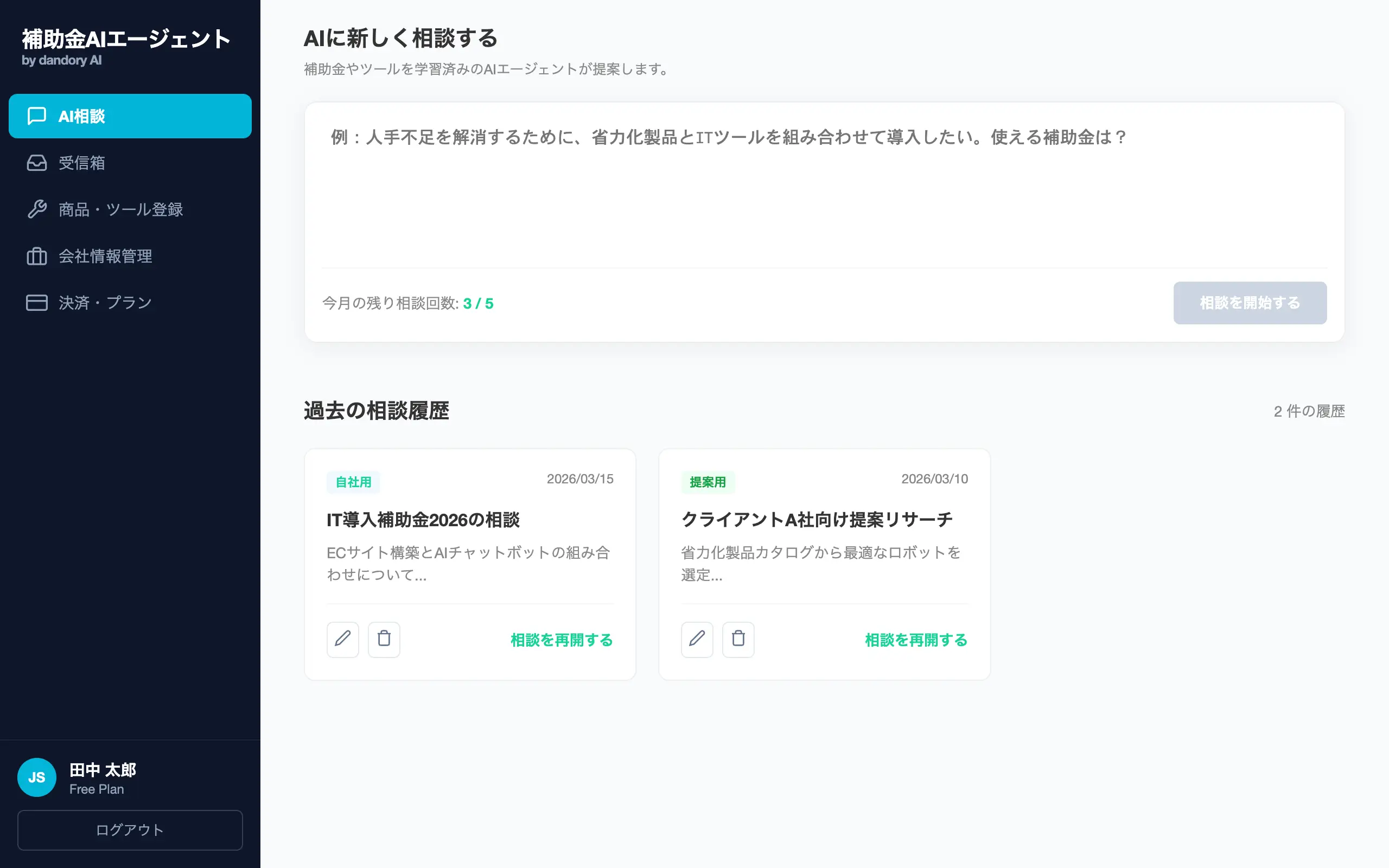Click the 田中 太郎 user name
The image size is (1389, 868).
(103, 769)
